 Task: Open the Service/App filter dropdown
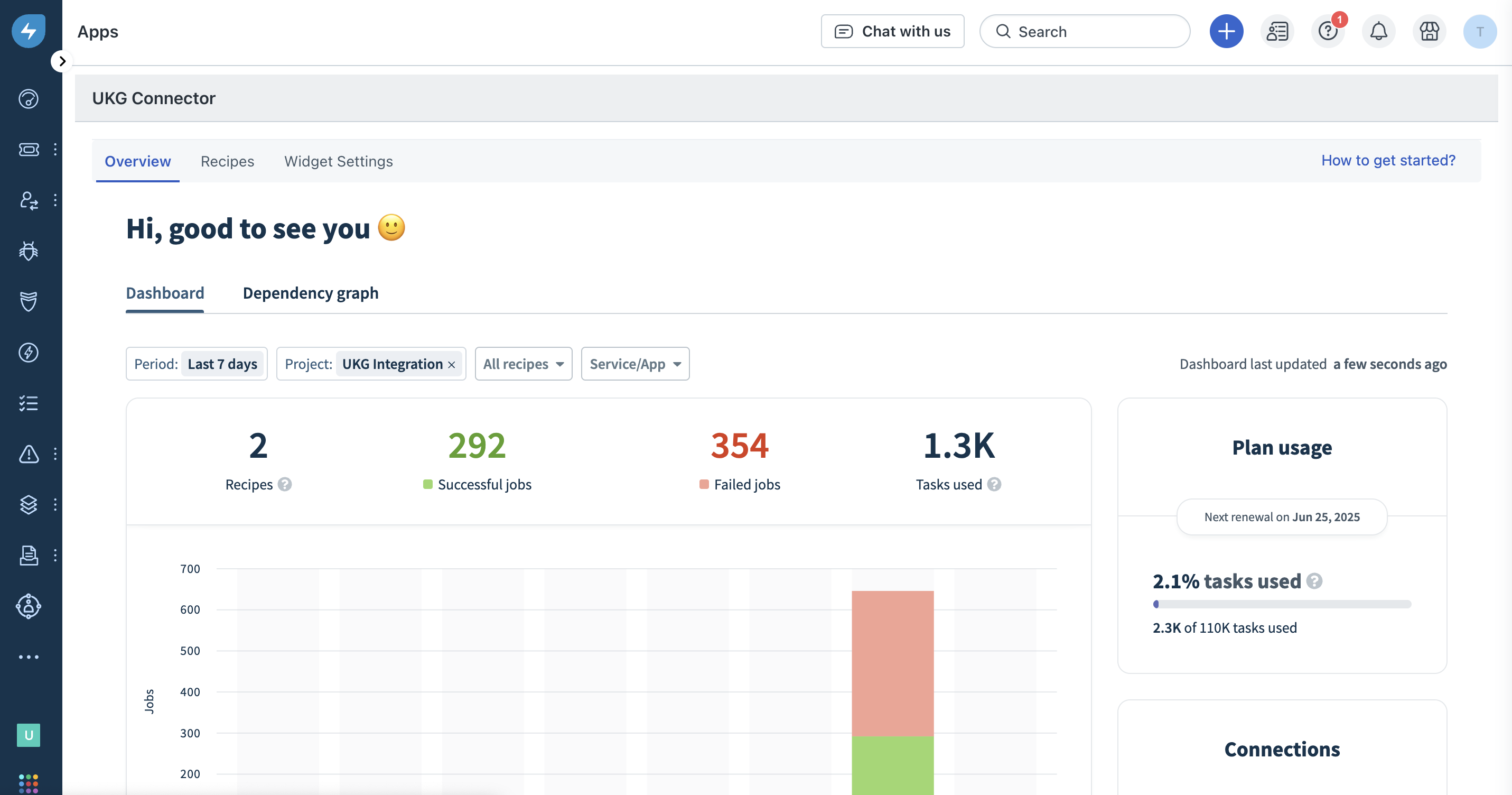634,364
